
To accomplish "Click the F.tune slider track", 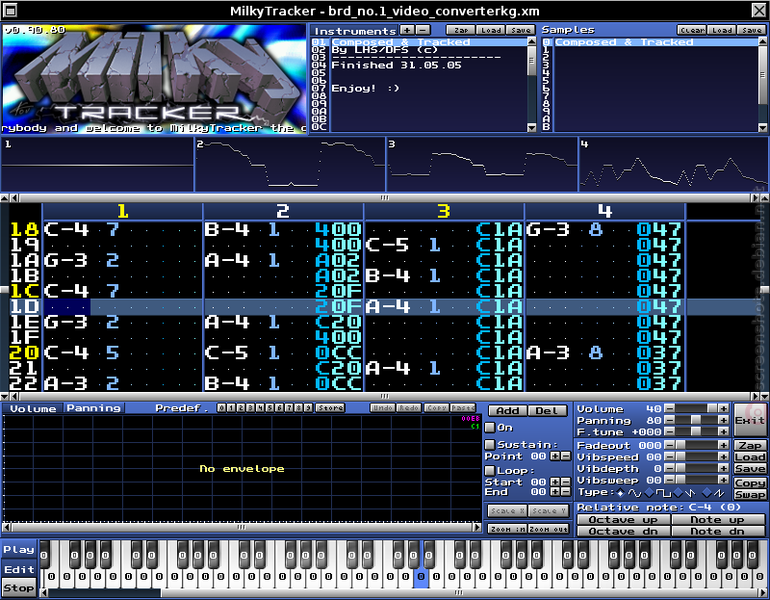I will (x=696, y=432).
